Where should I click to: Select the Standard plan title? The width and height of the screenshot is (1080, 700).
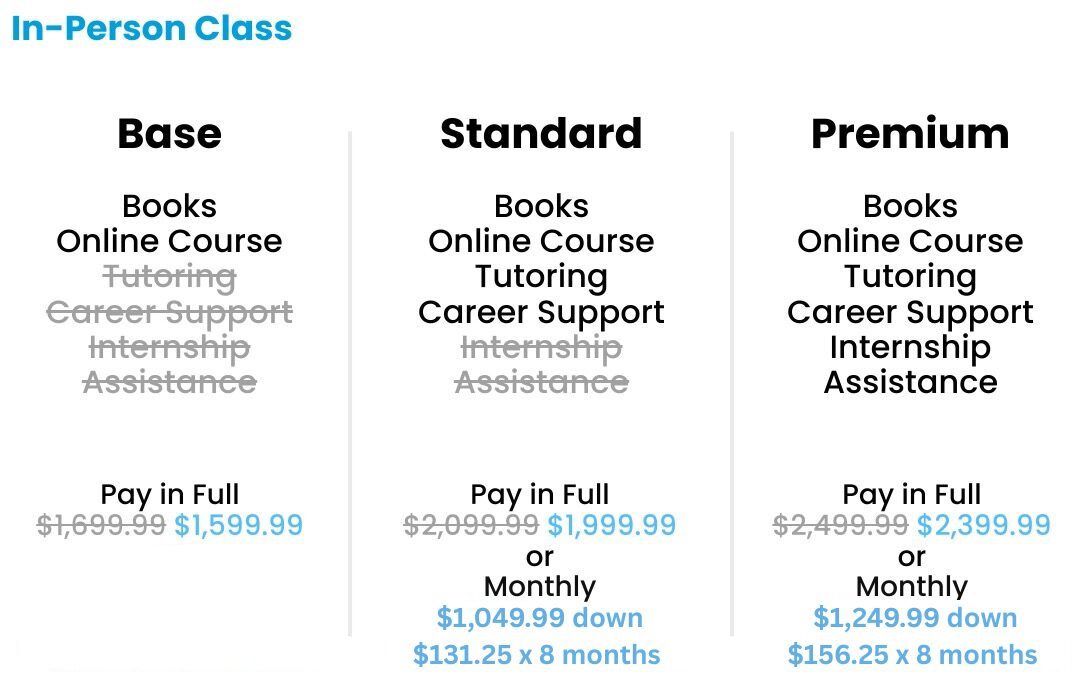[541, 134]
